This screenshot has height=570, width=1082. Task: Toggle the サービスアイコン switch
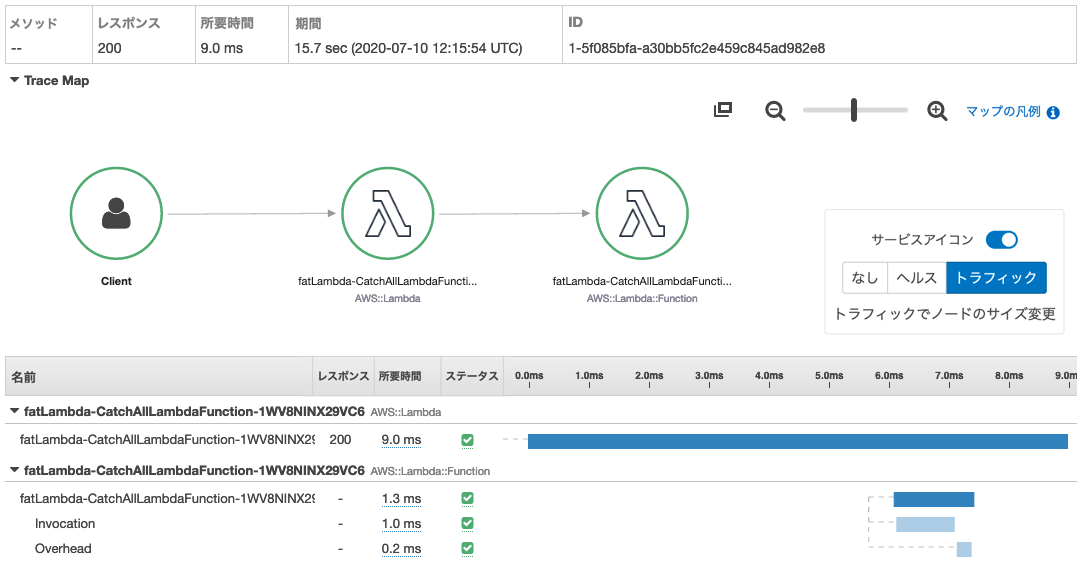pos(1002,239)
